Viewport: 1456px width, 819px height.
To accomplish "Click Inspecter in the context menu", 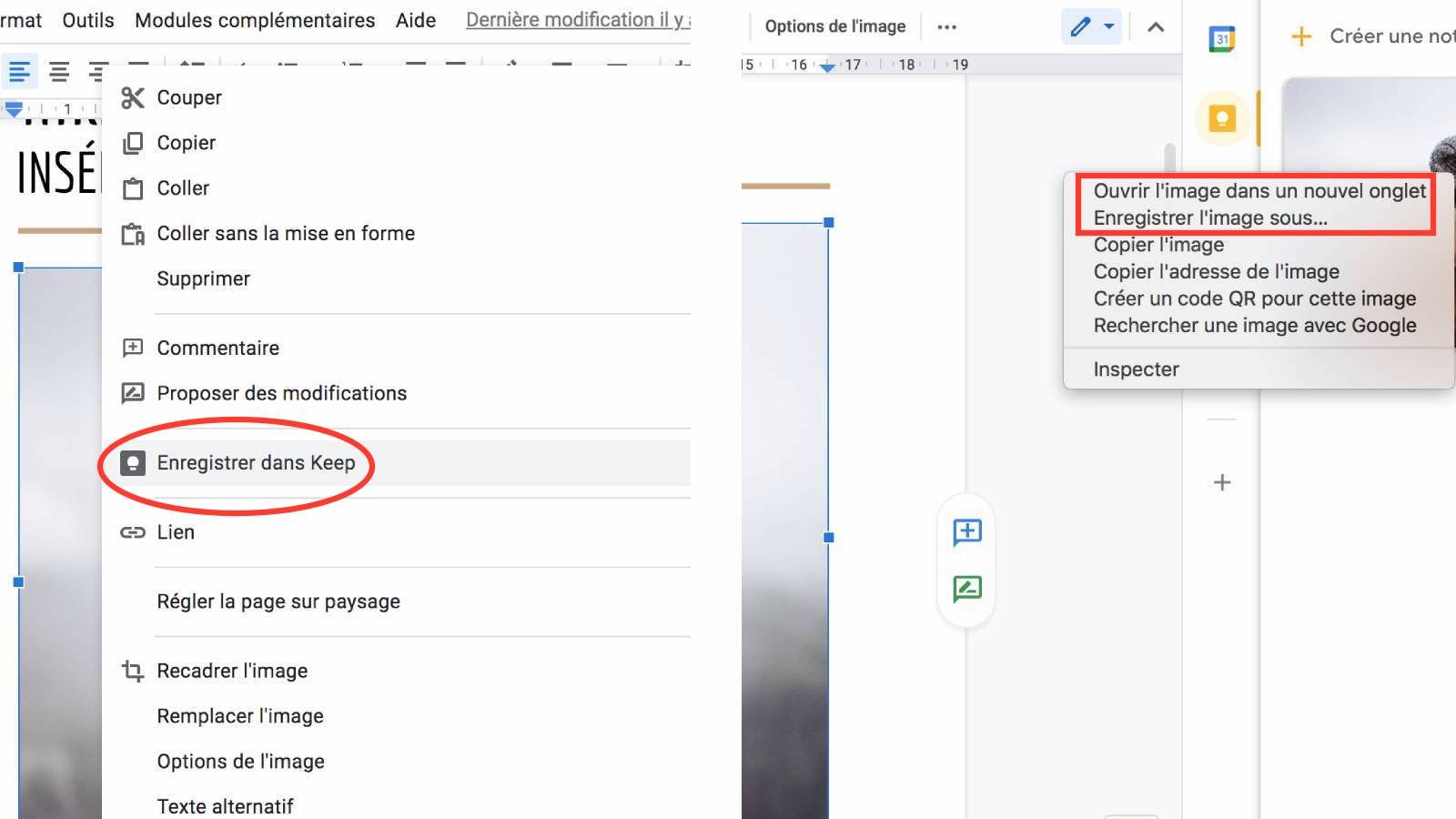I will (x=1136, y=369).
